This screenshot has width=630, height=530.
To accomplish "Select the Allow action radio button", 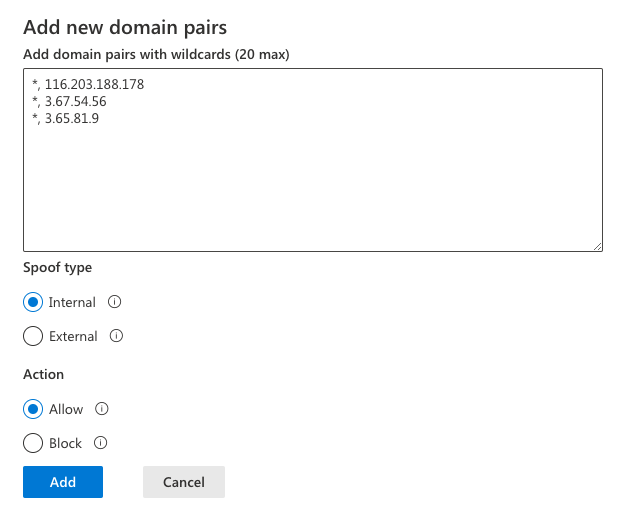I will tap(33, 409).
